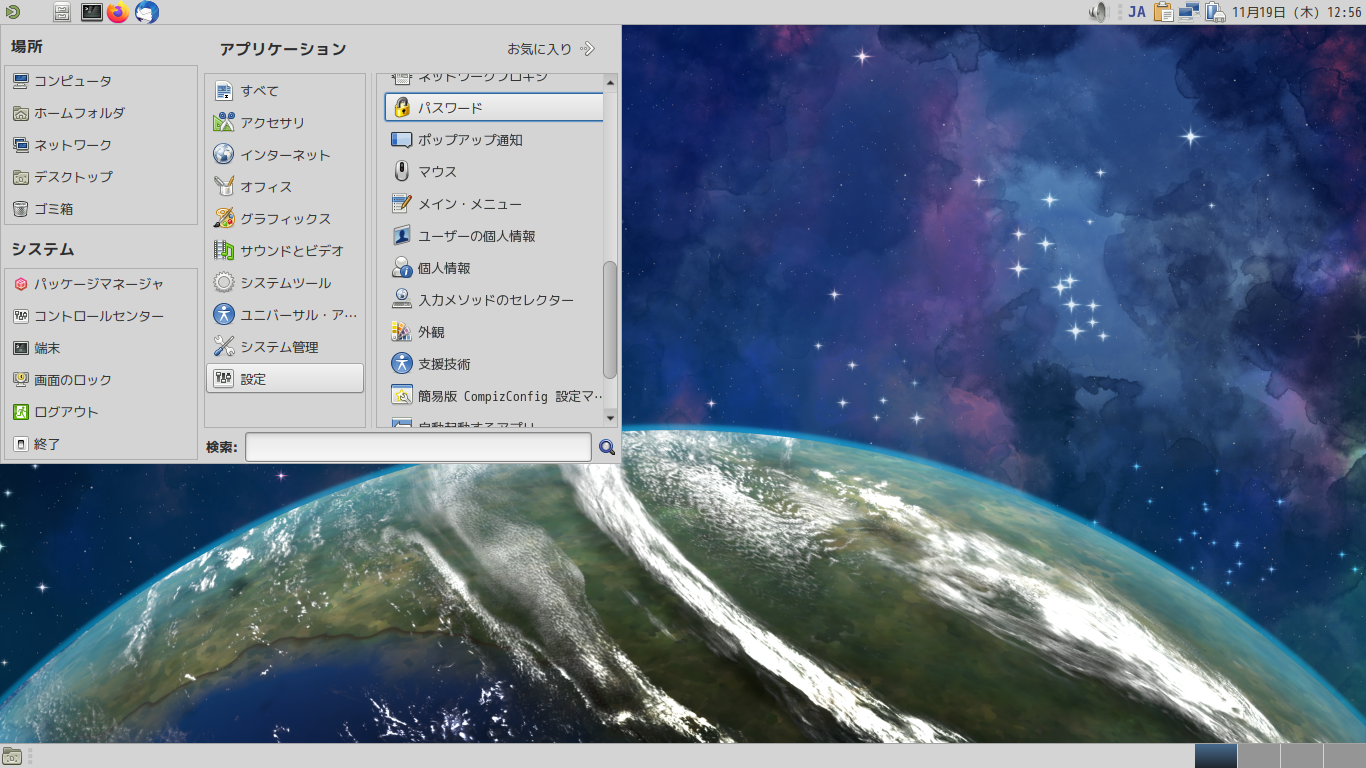Open the file cabinet launcher in top panel
Screen dimensions: 1366x768
coord(62,12)
